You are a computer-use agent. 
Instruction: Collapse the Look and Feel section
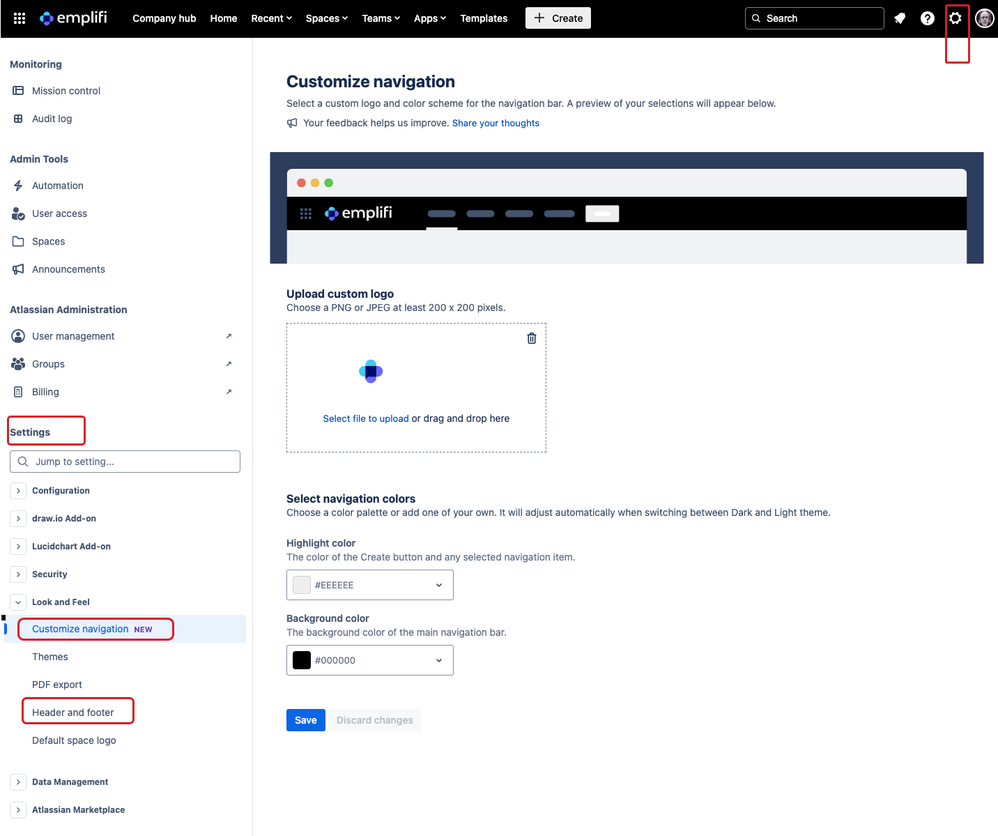coord(18,602)
